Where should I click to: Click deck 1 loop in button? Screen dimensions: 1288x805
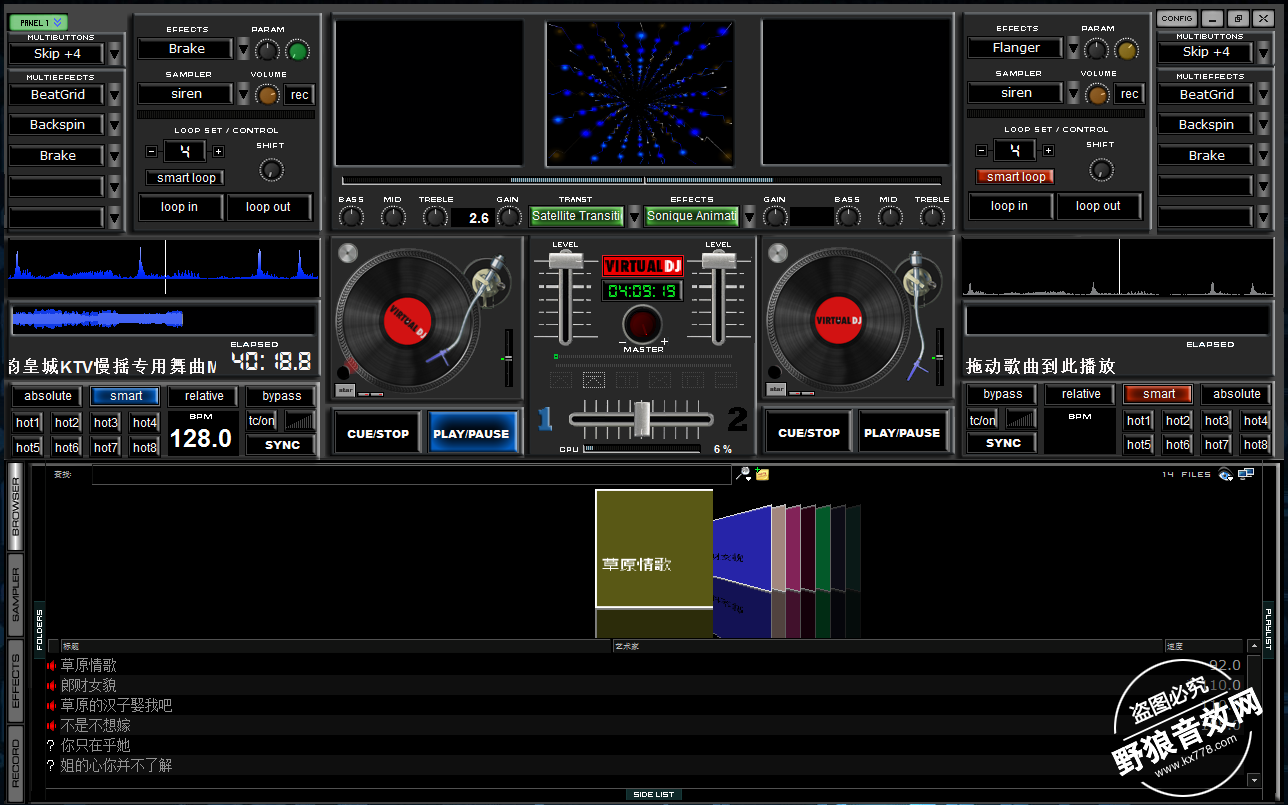click(179, 207)
